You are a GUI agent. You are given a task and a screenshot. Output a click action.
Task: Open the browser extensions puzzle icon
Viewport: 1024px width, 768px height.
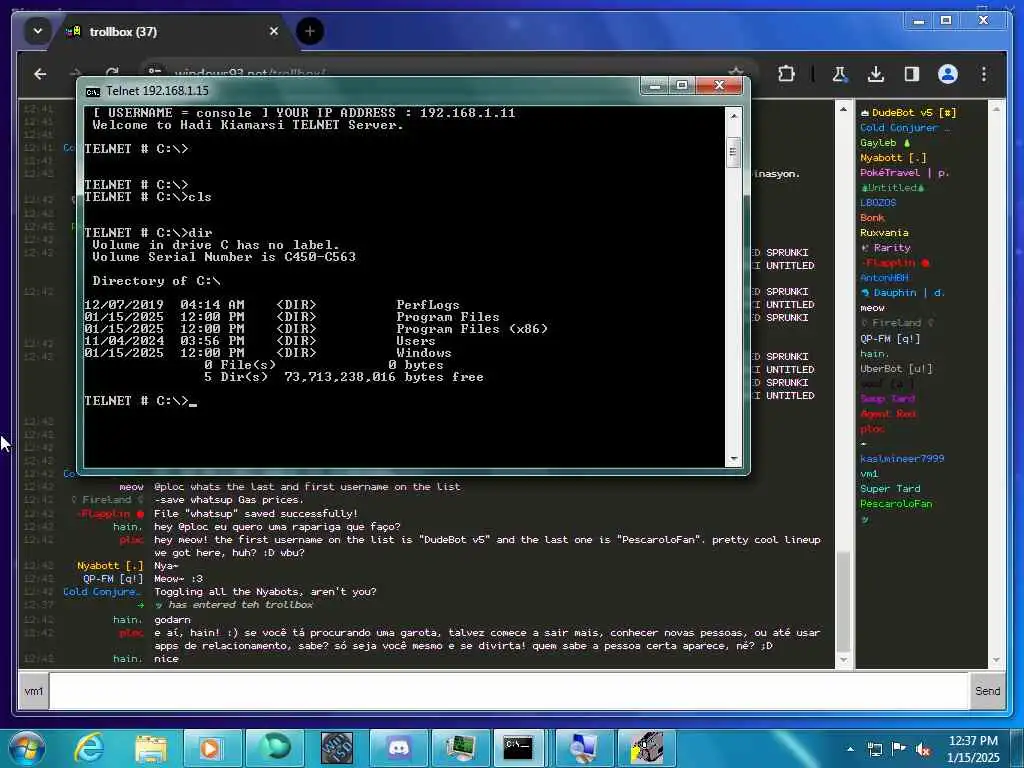(786, 74)
